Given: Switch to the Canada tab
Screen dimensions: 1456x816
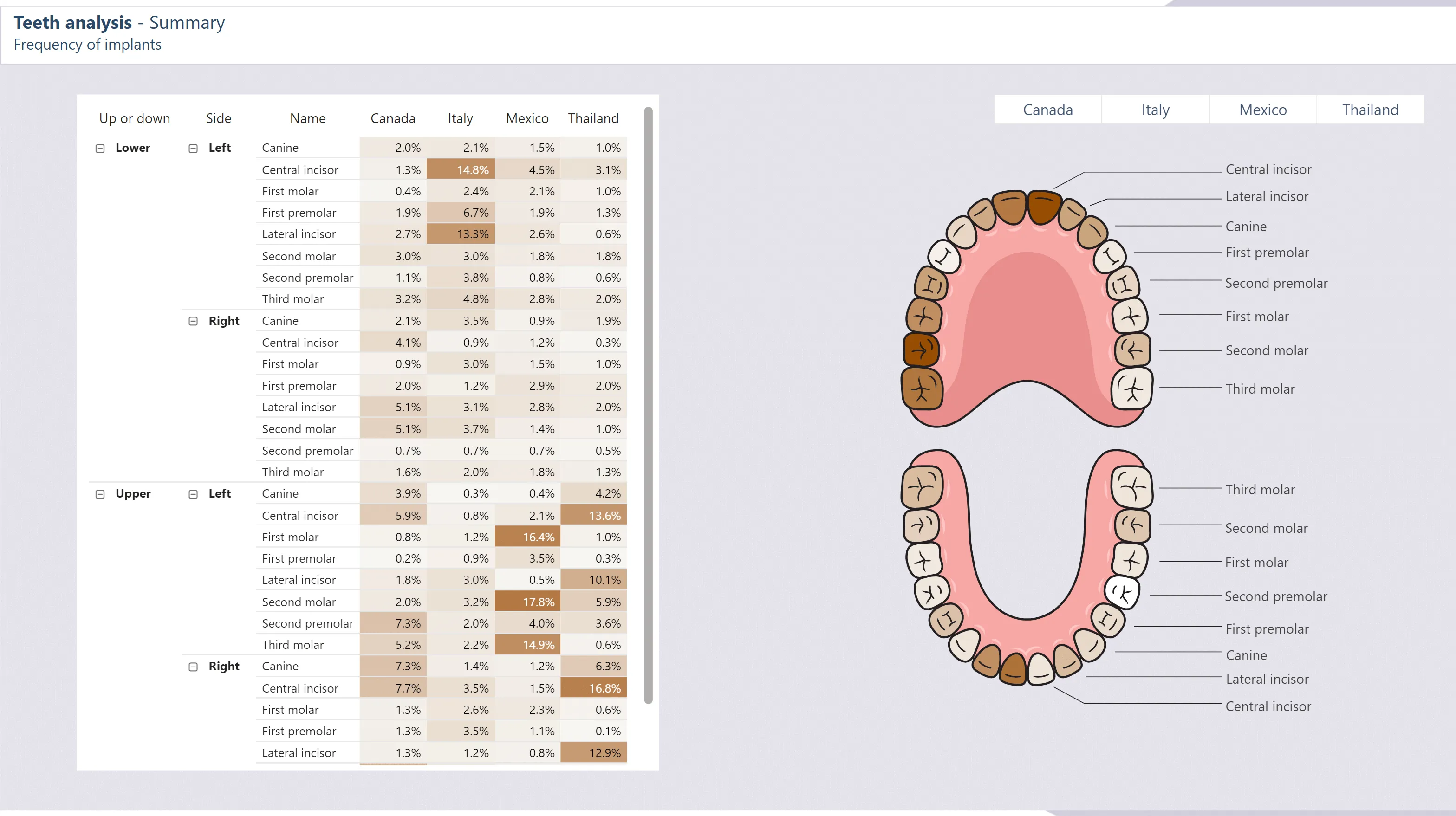Looking at the screenshot, I should coord(1047,110).
